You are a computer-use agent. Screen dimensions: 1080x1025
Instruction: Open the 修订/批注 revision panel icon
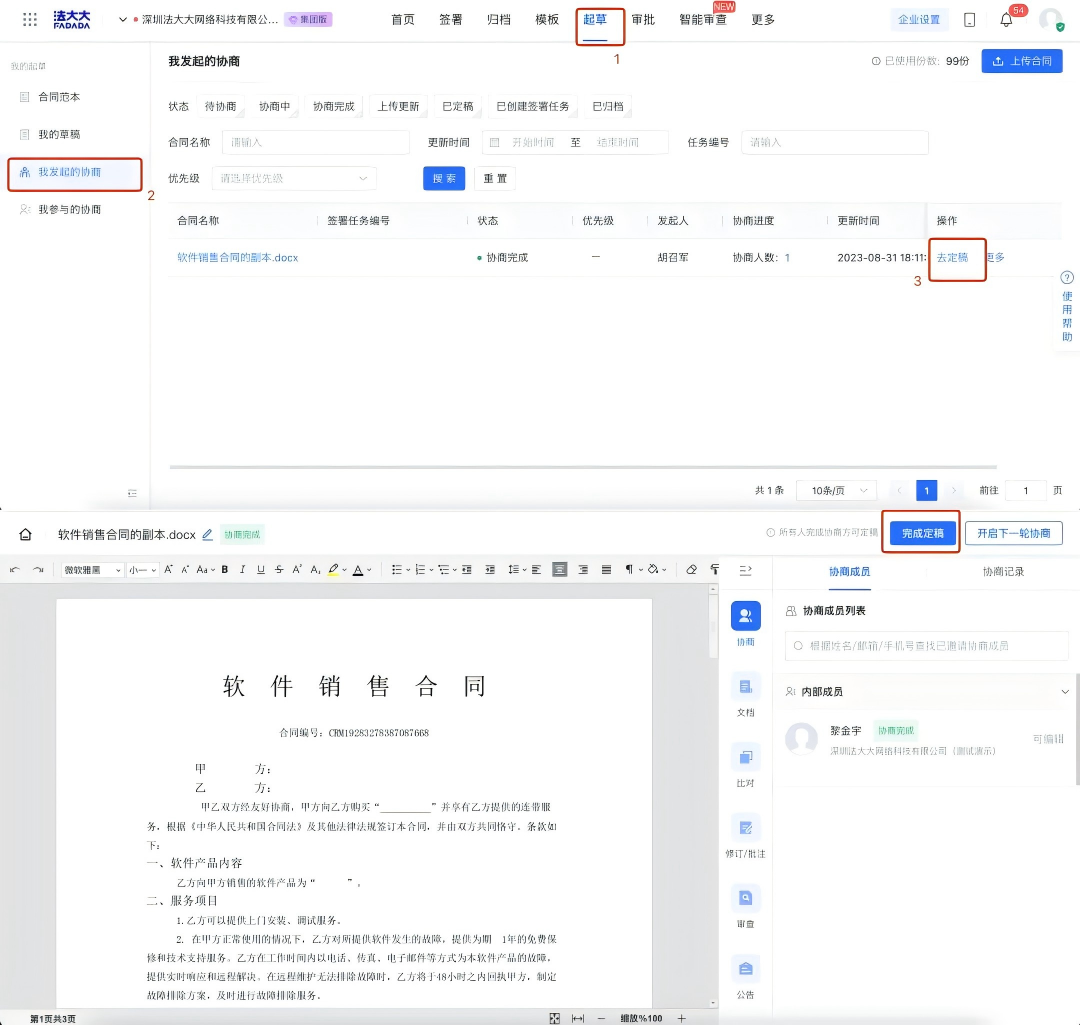pyautogui.click(x=745, y=828)
